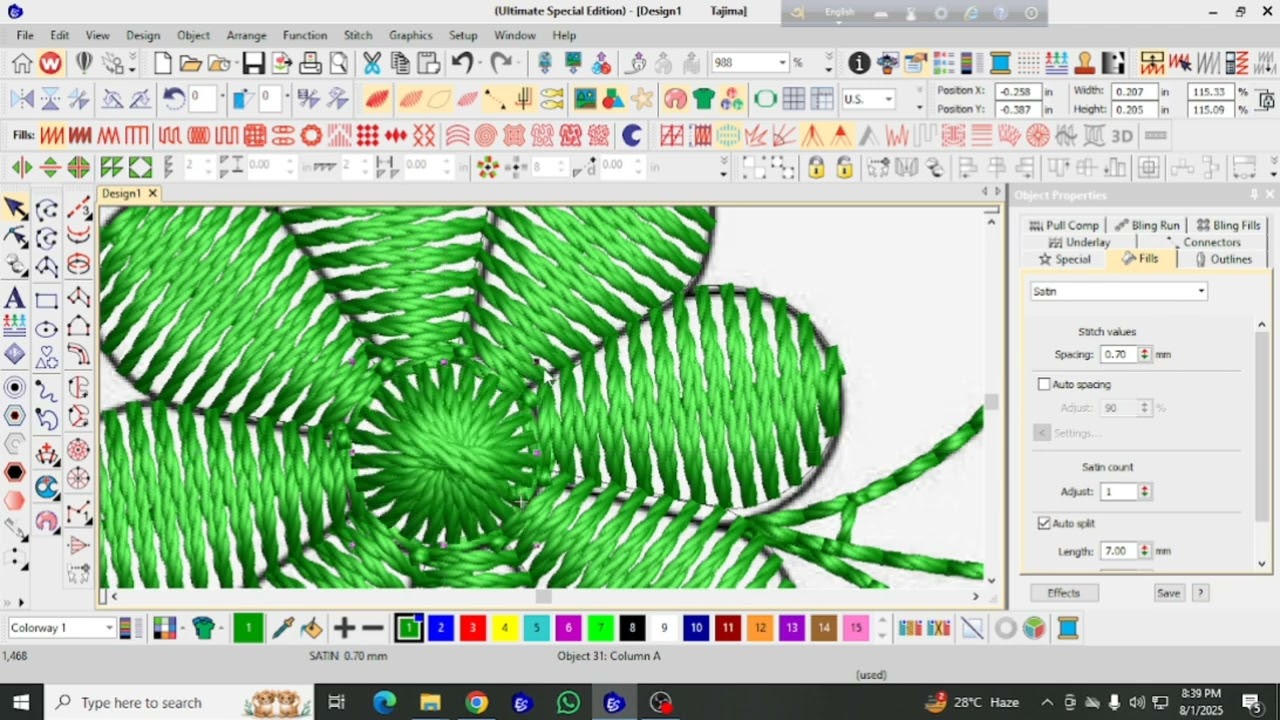Click the Position X input field
This screenshot has width=1280, height=720.
[x=1016, y=91]
